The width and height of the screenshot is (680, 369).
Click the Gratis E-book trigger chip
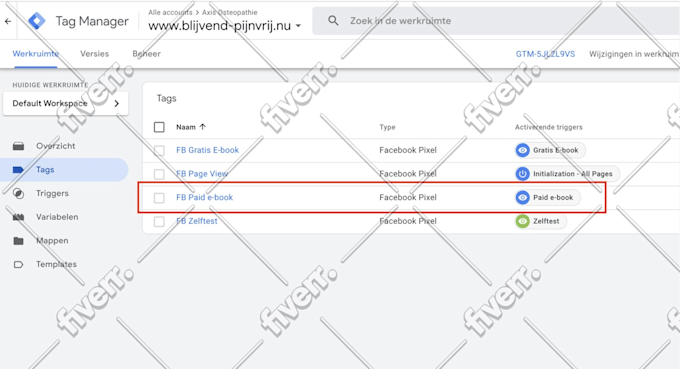(x=550, y=150)
